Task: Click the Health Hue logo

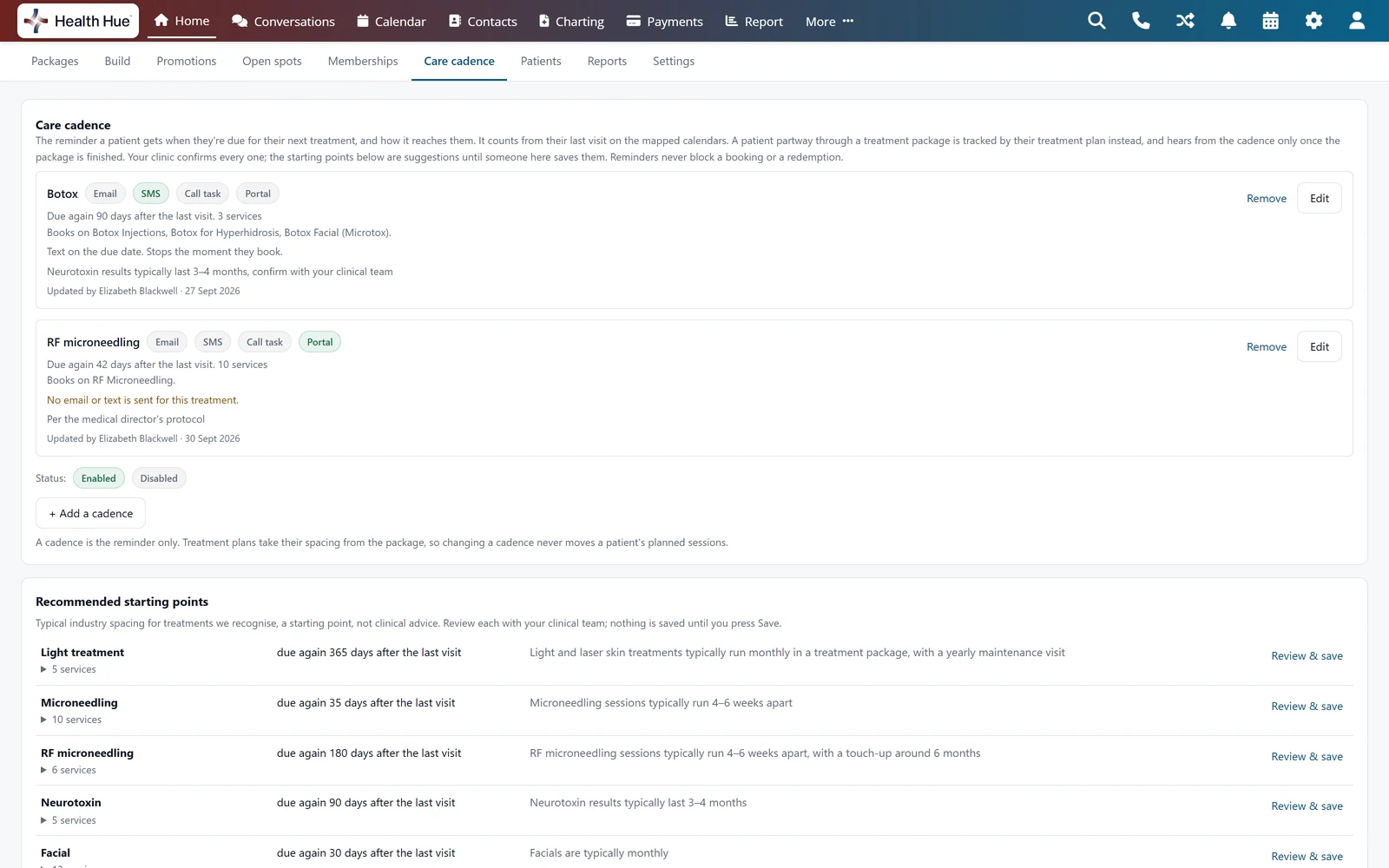Action: [78, 21]
